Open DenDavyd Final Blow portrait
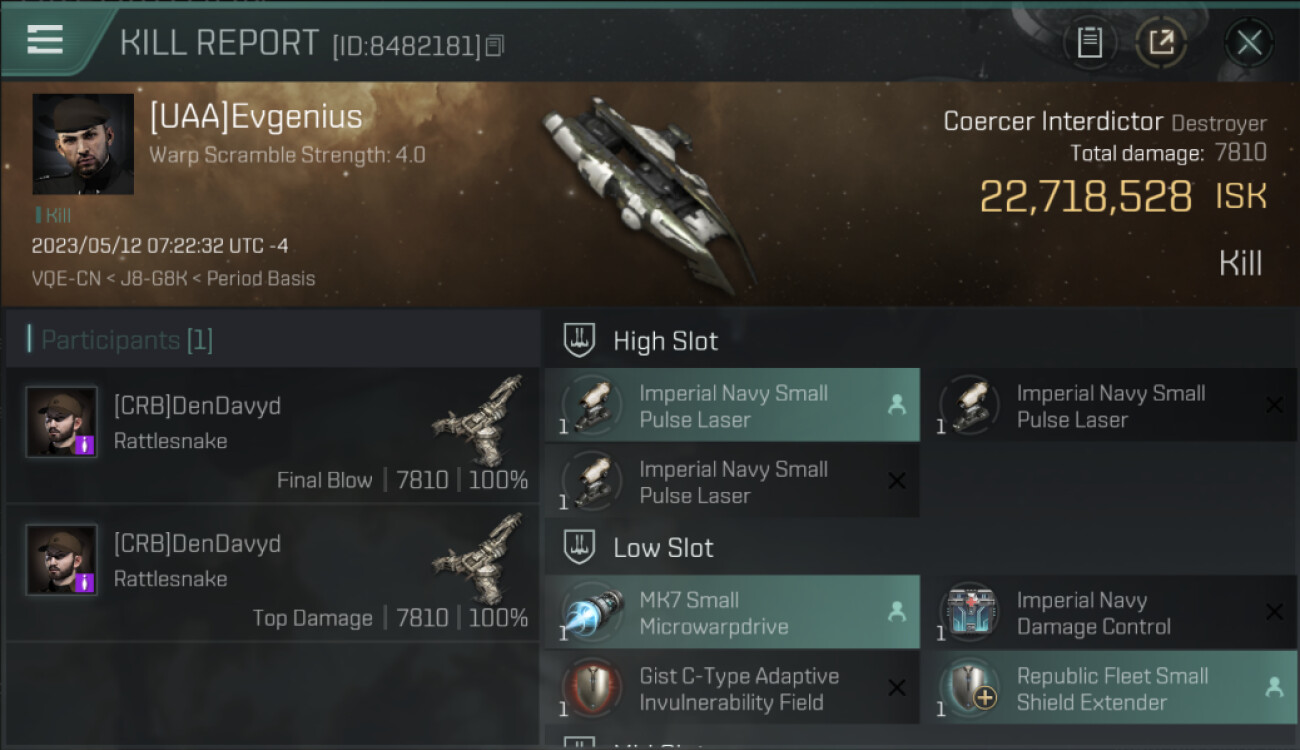Image resolution: width=1300 pixels, height=750 pixels. [62, 422]
